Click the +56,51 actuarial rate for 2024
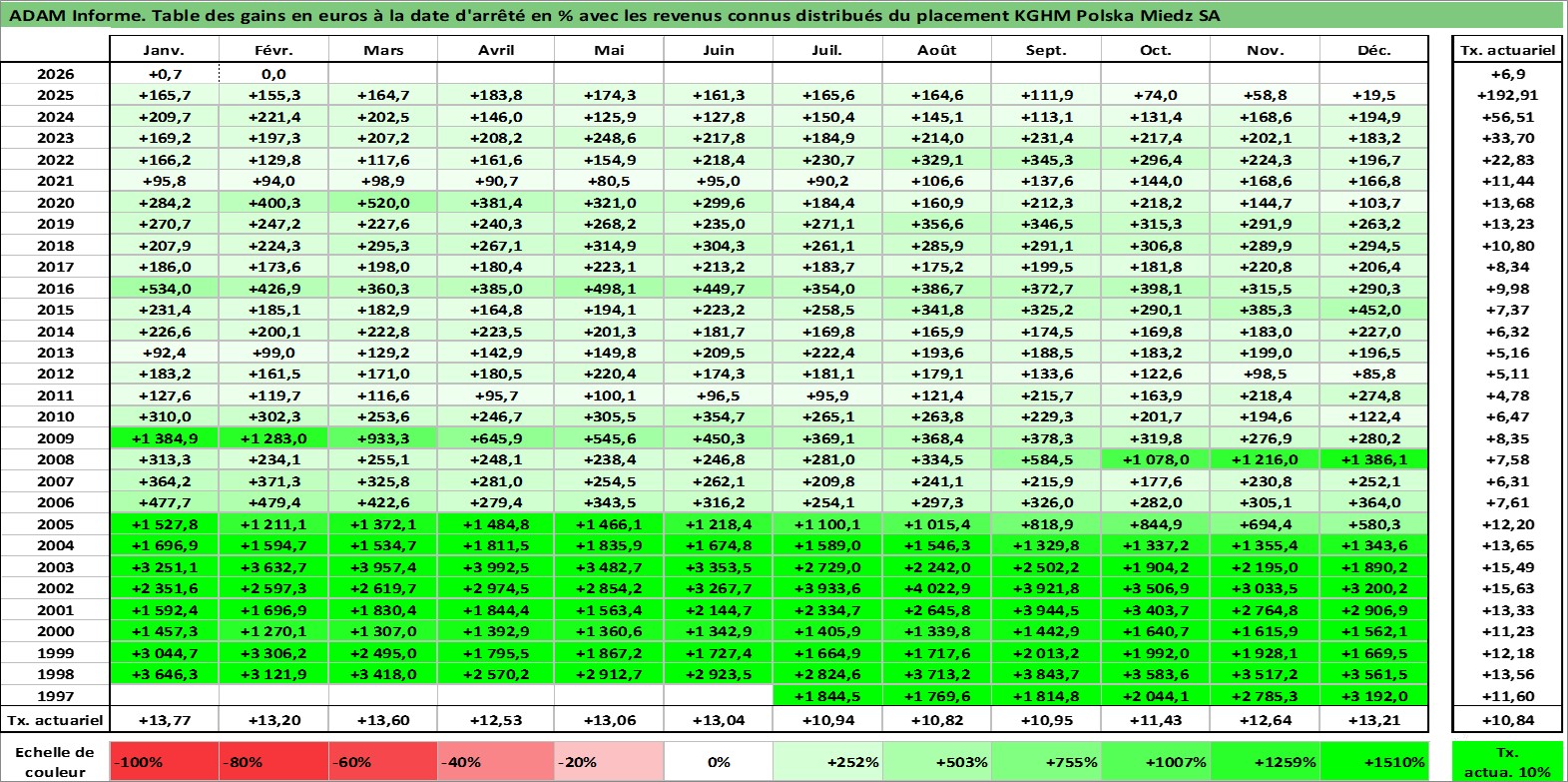This screenshot has height=782, width=1568. [x=1507, y=117]
